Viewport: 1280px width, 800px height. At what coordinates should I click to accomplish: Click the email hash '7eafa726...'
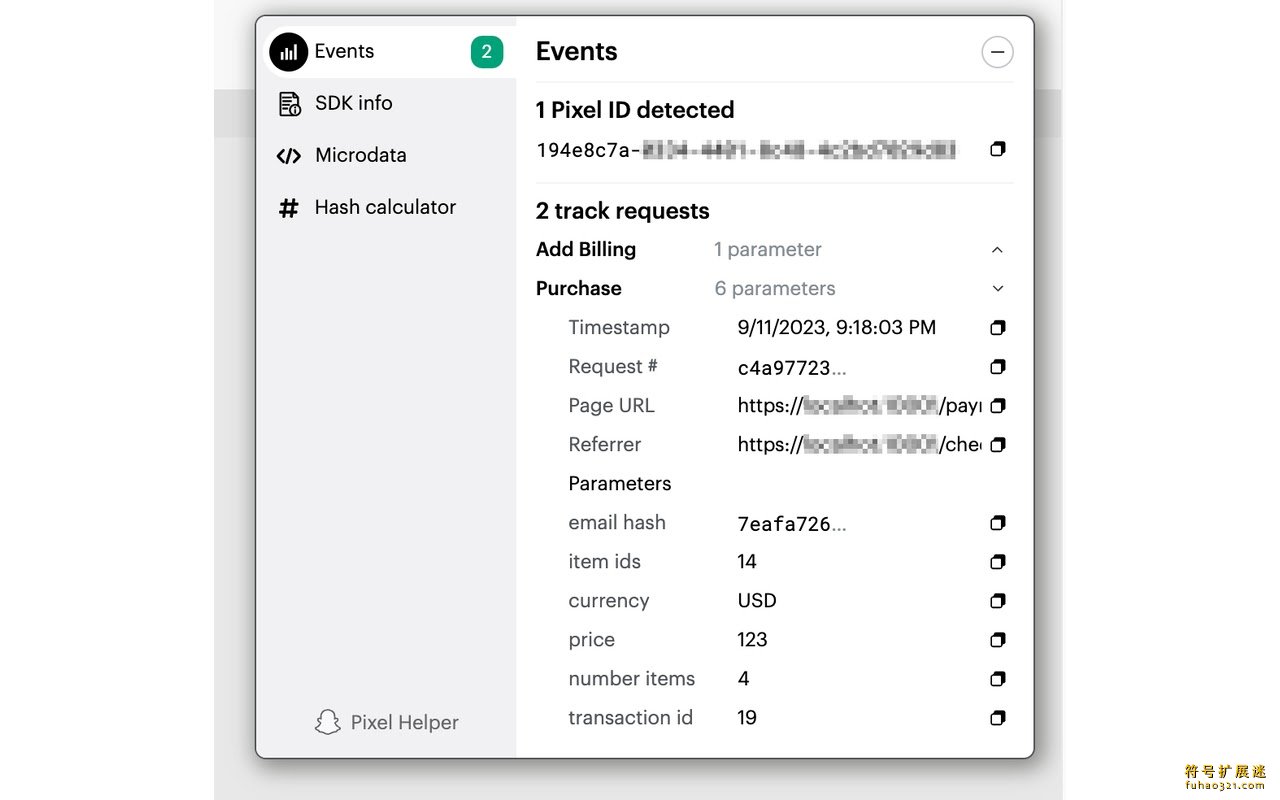click(x=792, y=524)
